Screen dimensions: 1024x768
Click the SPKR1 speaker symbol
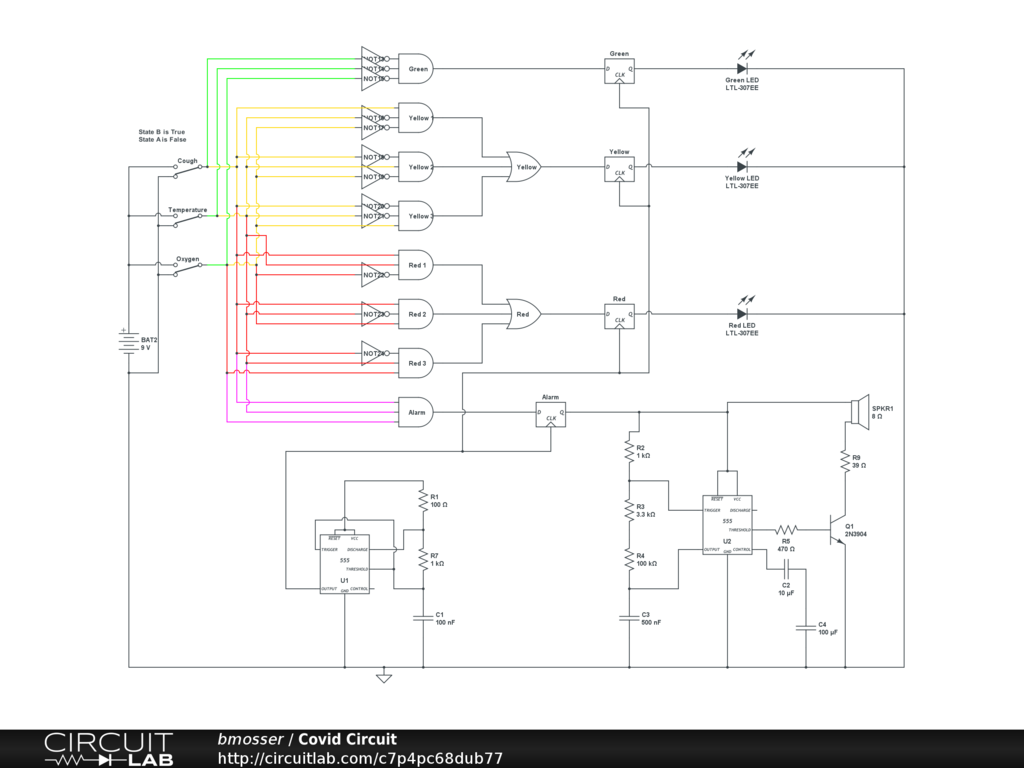coord(858,412)
